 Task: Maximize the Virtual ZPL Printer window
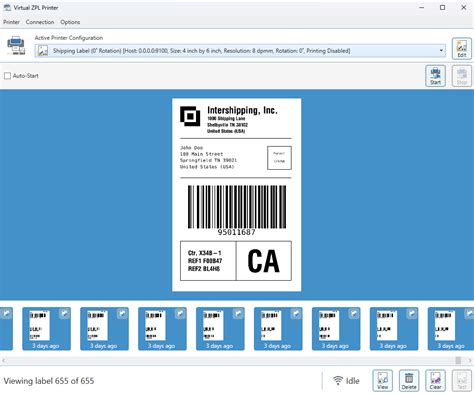pos(442,7)
